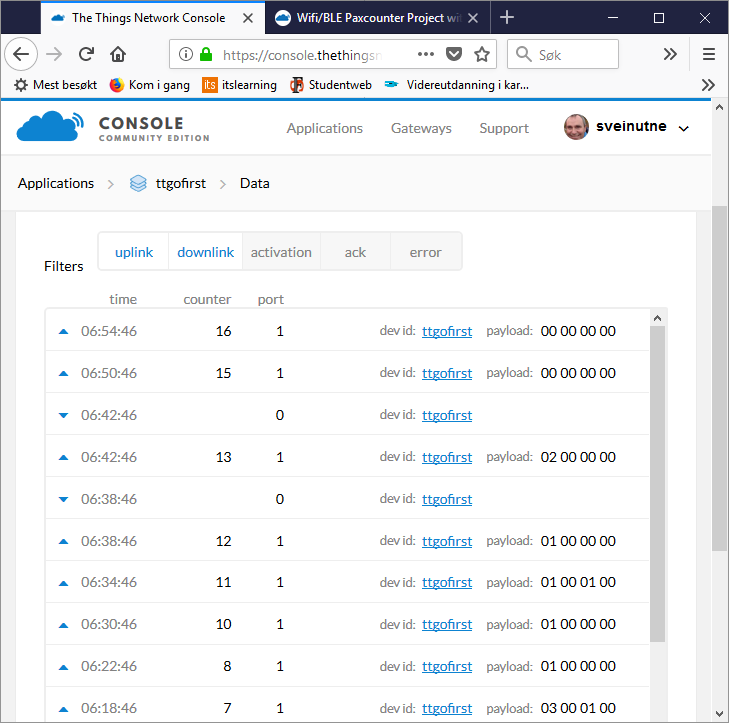Open the Studentweb bookmark
The height and width of the screenshot is (723, 729).
[x=331, y=85]
